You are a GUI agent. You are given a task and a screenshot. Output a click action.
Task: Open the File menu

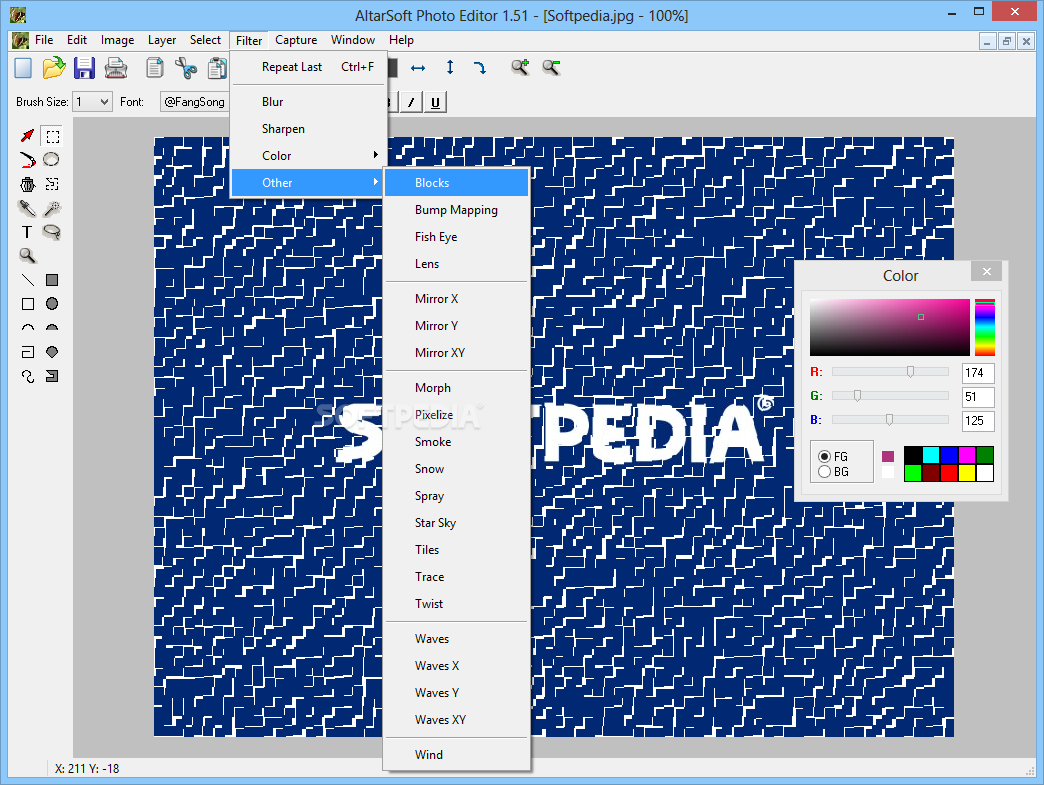tap(44, 40)
